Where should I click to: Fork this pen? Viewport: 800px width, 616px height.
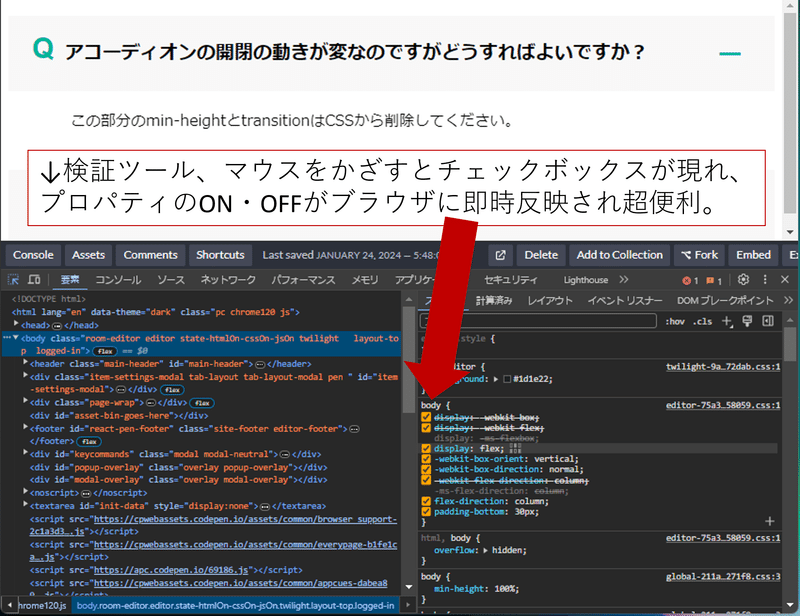click(699, 255)
